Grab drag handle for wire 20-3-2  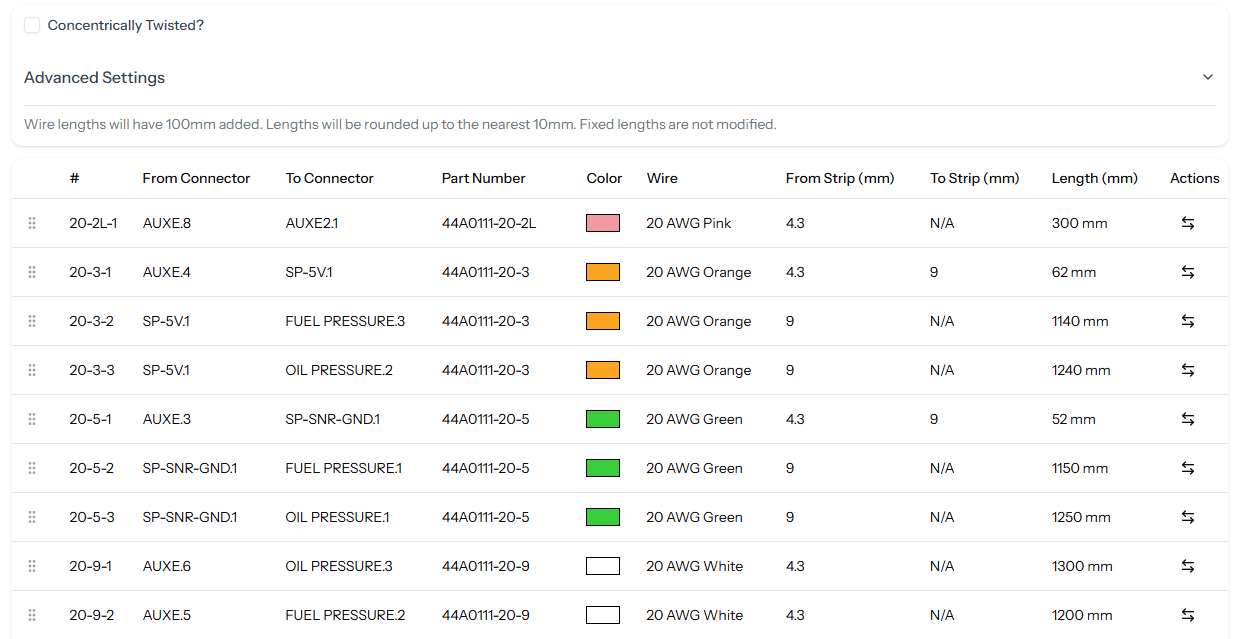click(x=32, y=321)
